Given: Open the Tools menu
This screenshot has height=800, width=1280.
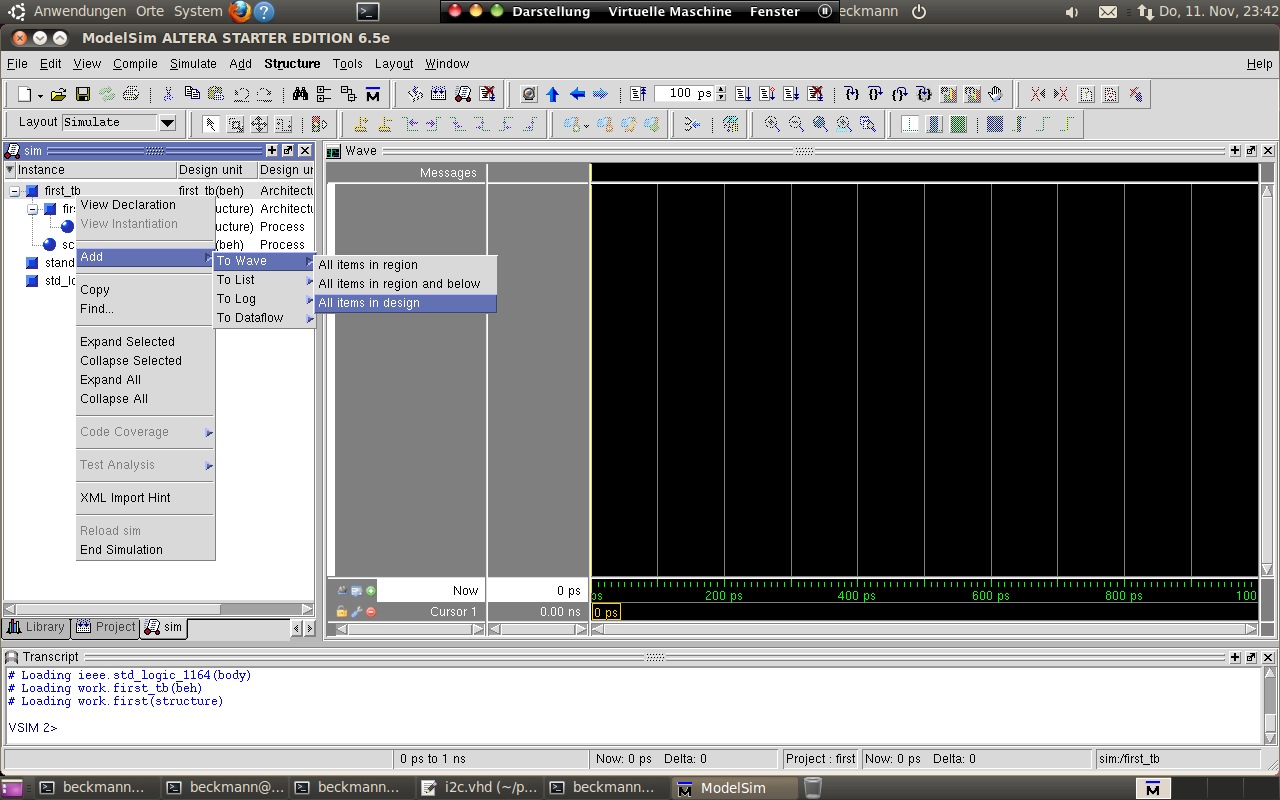Looking at the screenshot, I should point(348,64).
